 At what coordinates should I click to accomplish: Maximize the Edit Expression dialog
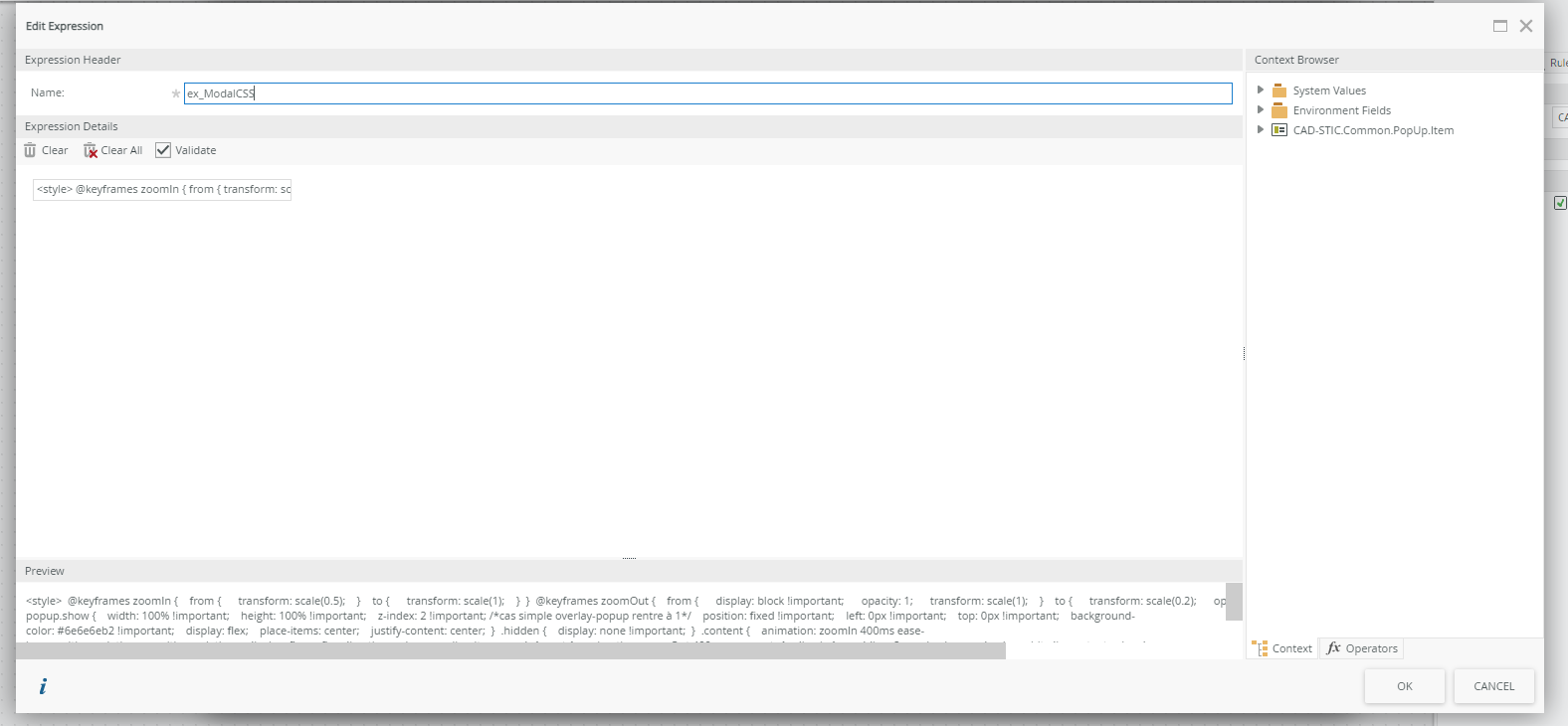[1500, 26]
